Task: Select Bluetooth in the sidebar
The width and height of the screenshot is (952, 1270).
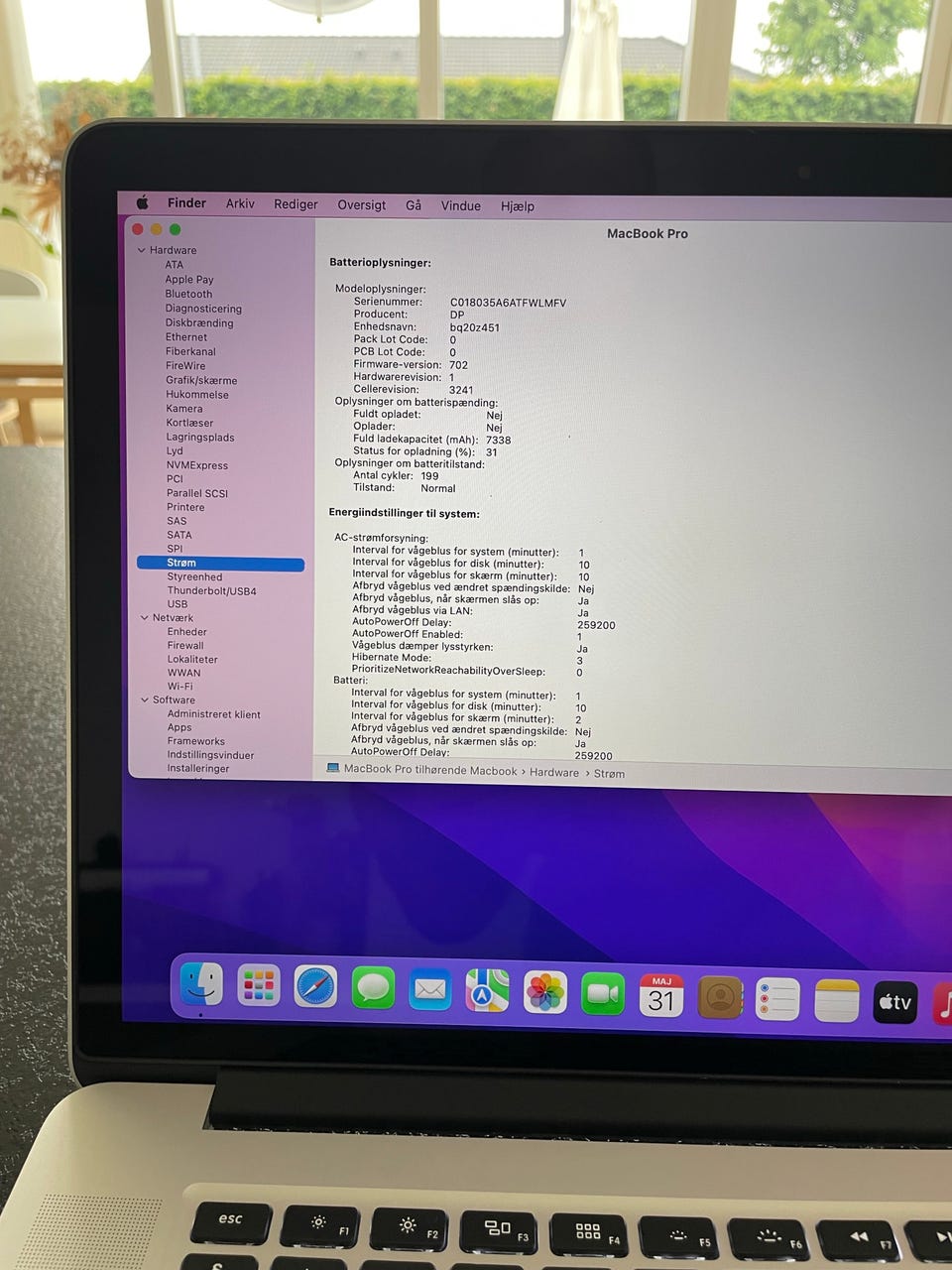Action: 188,294
